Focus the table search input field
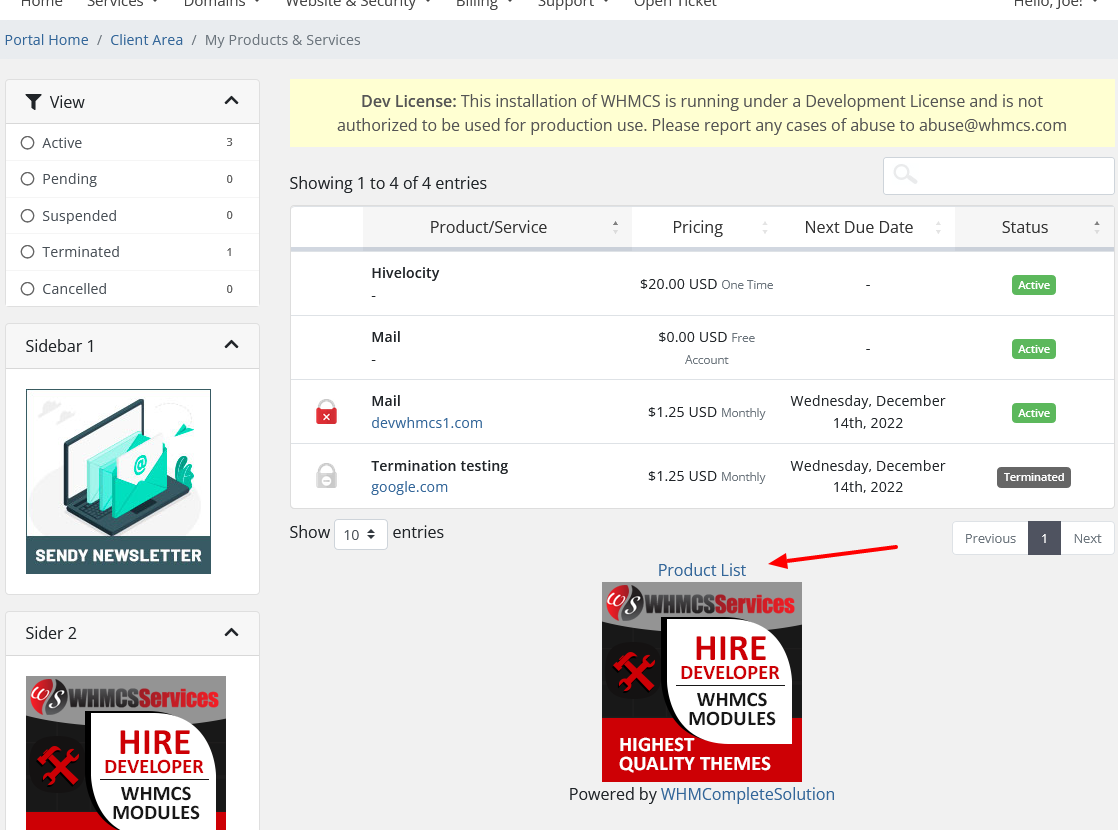The height and width of the screenshot is (830, 1118). tap(998, 175)
